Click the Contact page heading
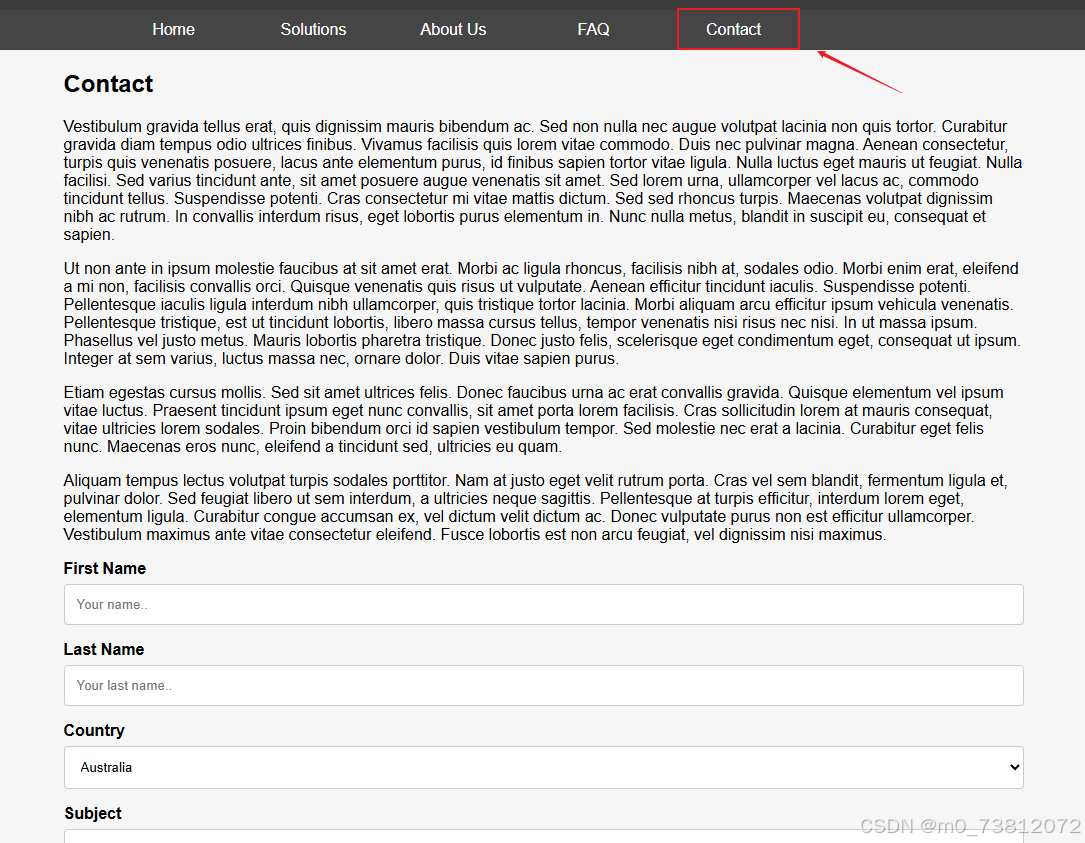Screen dimensions: 1085x843 (x=108, y=84)
